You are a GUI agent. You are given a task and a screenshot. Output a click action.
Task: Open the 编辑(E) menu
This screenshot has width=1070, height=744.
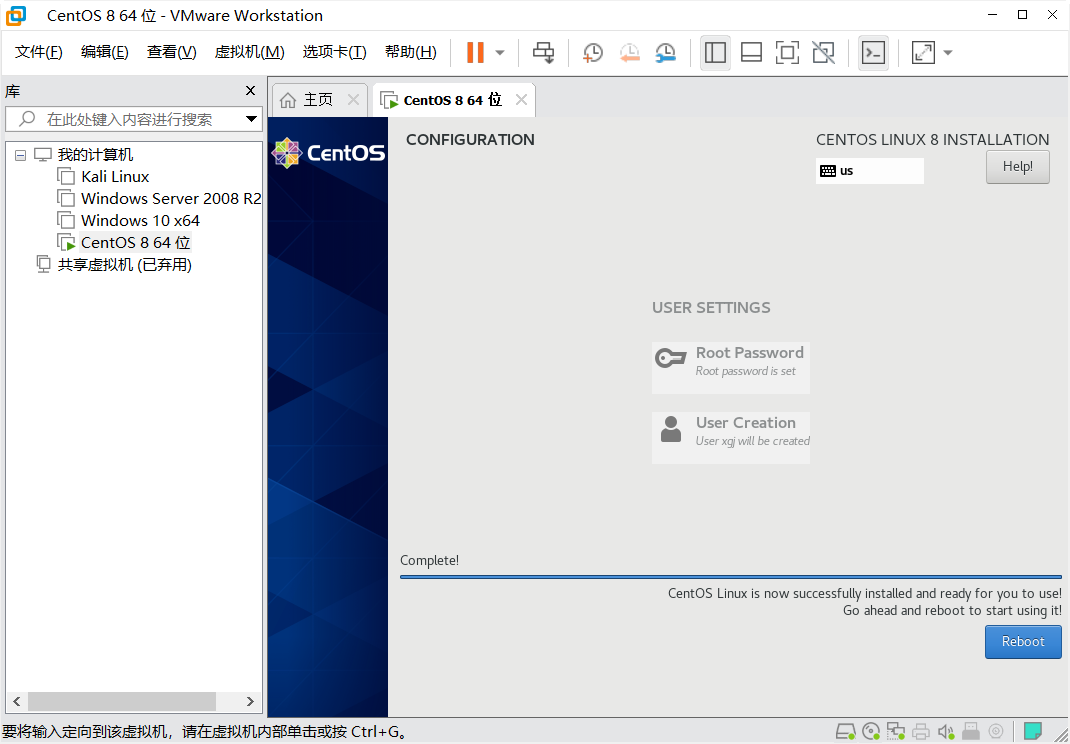point(104,52)
